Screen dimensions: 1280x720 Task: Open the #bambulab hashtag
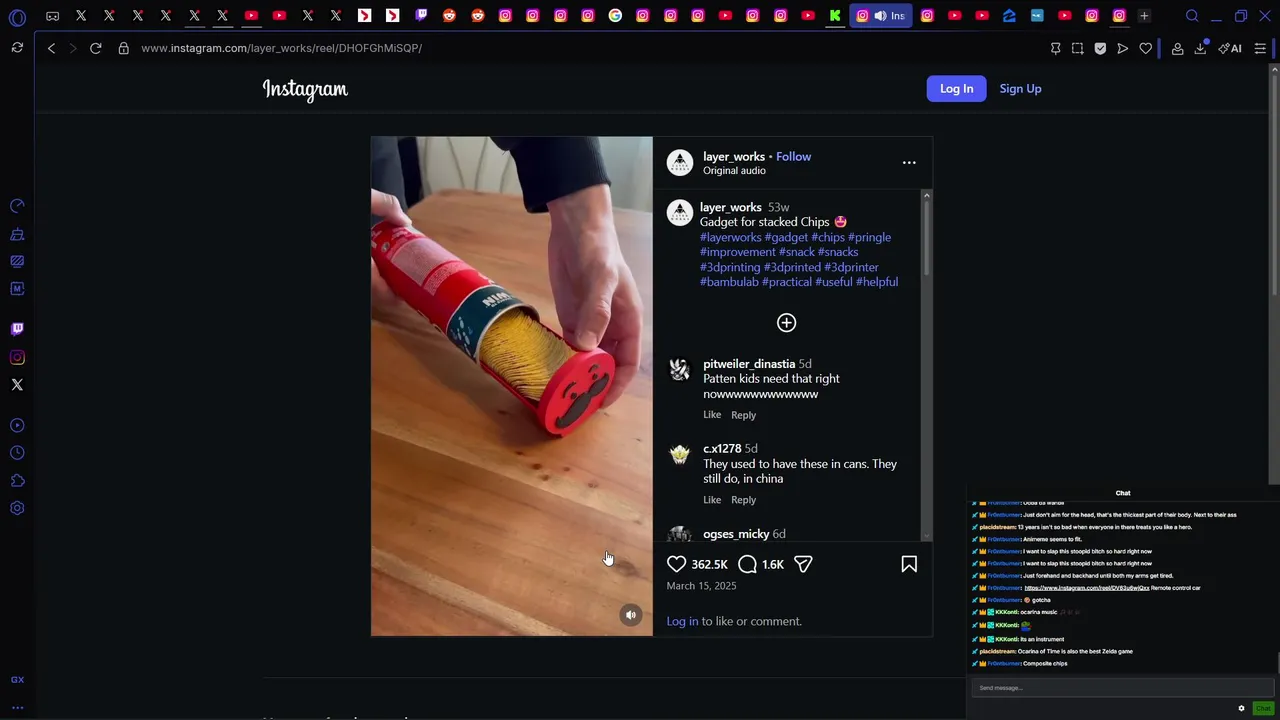click(729, 282)
